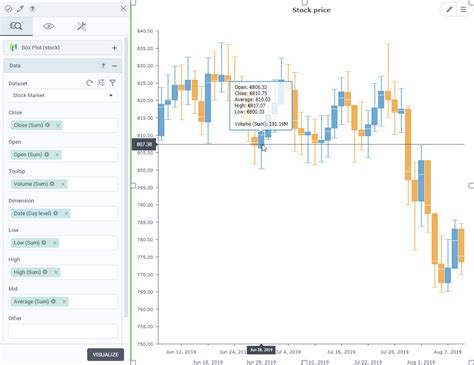Click the question mark icon in panel header
Viewport: 474px width, 365px height.
click(32, 9)
